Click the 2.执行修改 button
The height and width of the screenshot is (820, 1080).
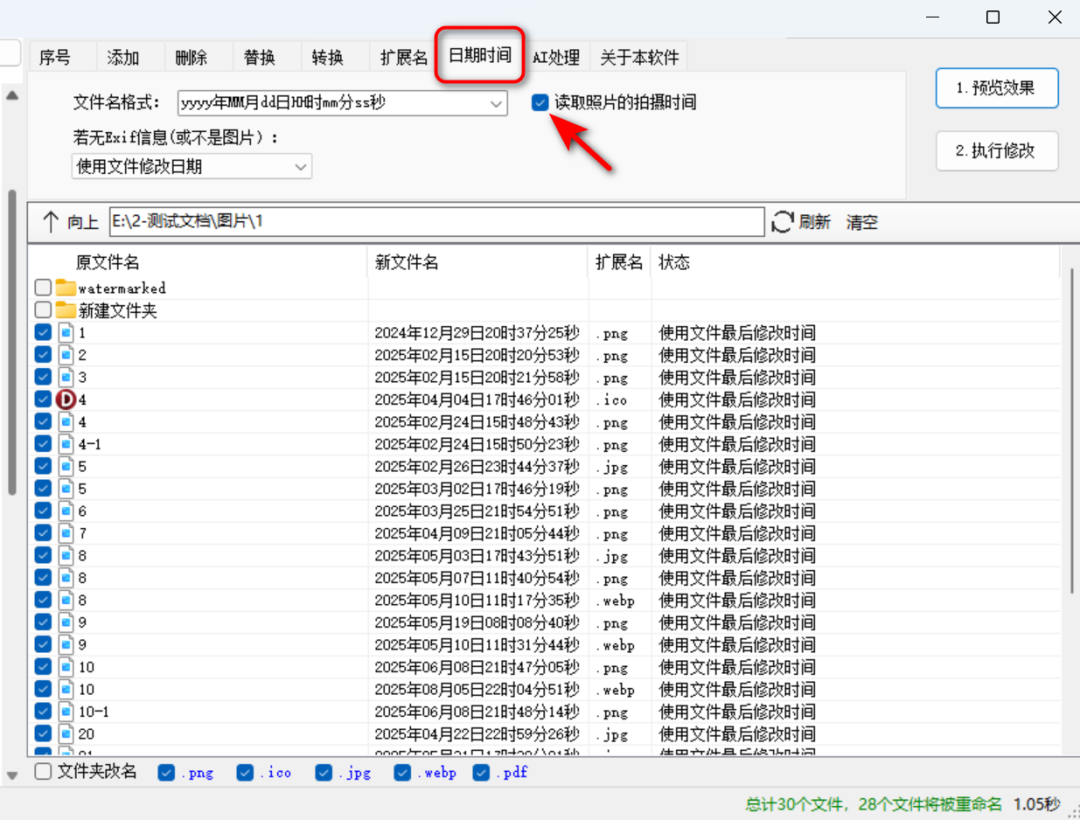coord(996,150)
